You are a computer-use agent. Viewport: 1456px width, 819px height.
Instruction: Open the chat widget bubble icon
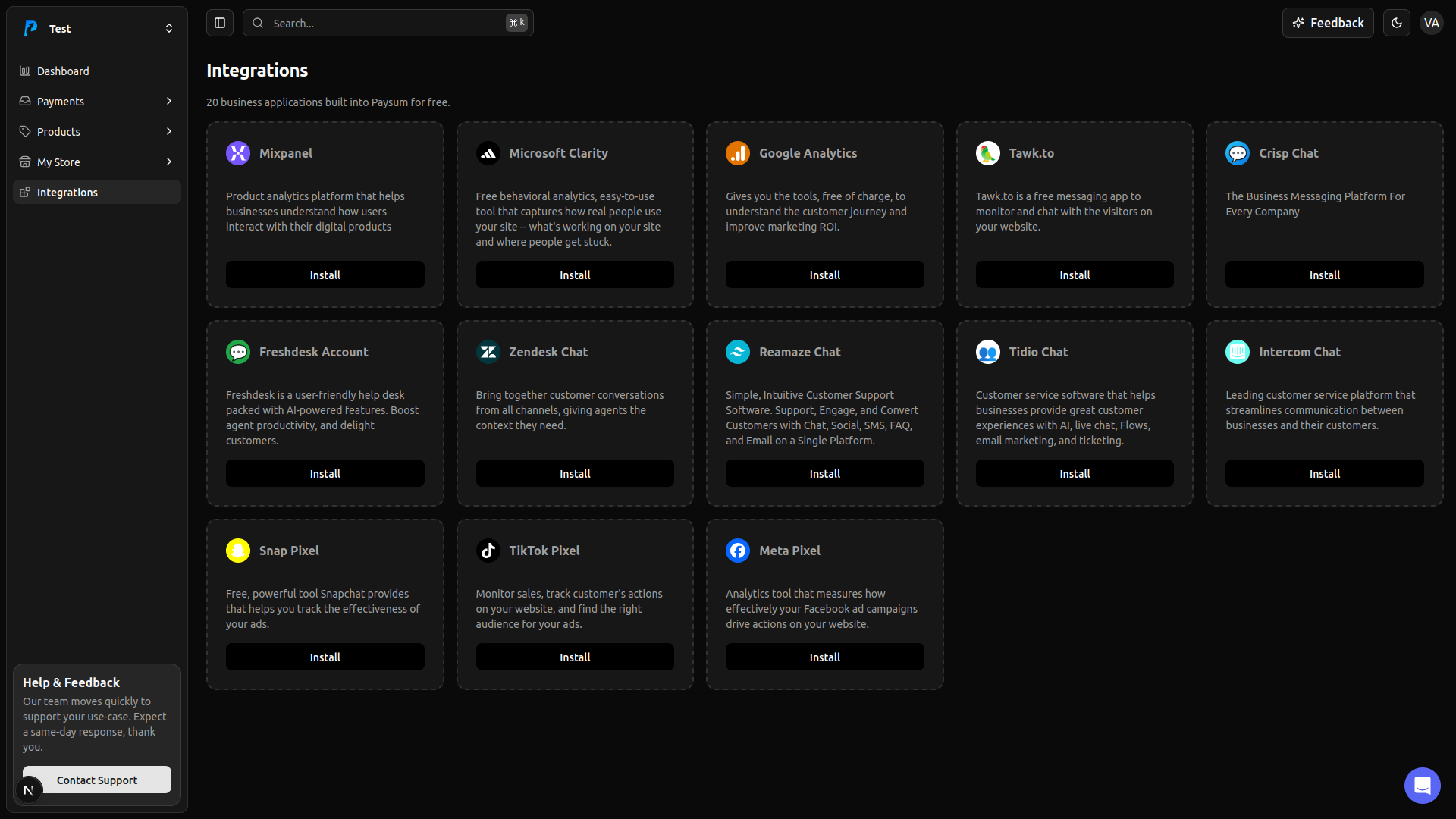tap(1422, 786)
